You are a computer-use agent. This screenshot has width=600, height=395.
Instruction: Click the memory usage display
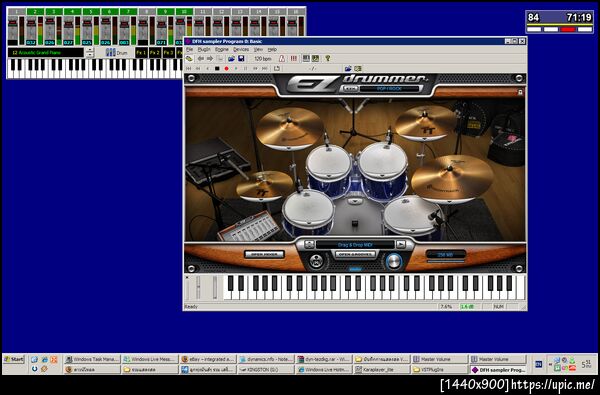tap(445, 255)
